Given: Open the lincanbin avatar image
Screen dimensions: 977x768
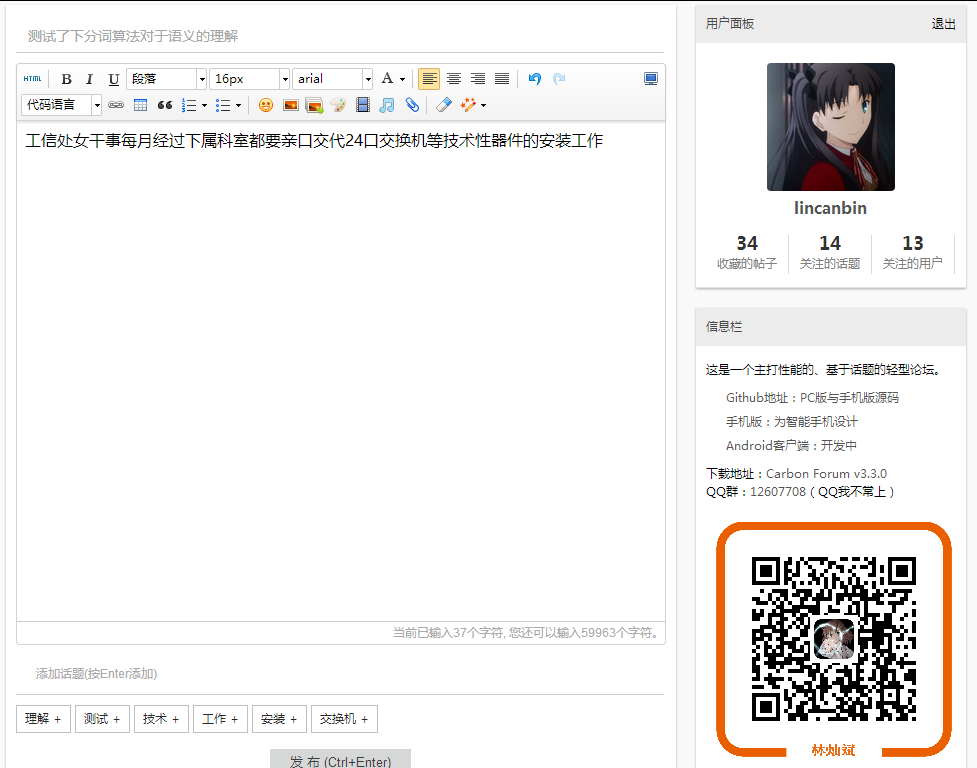Looking at the screenshot, I should [831, 127].
